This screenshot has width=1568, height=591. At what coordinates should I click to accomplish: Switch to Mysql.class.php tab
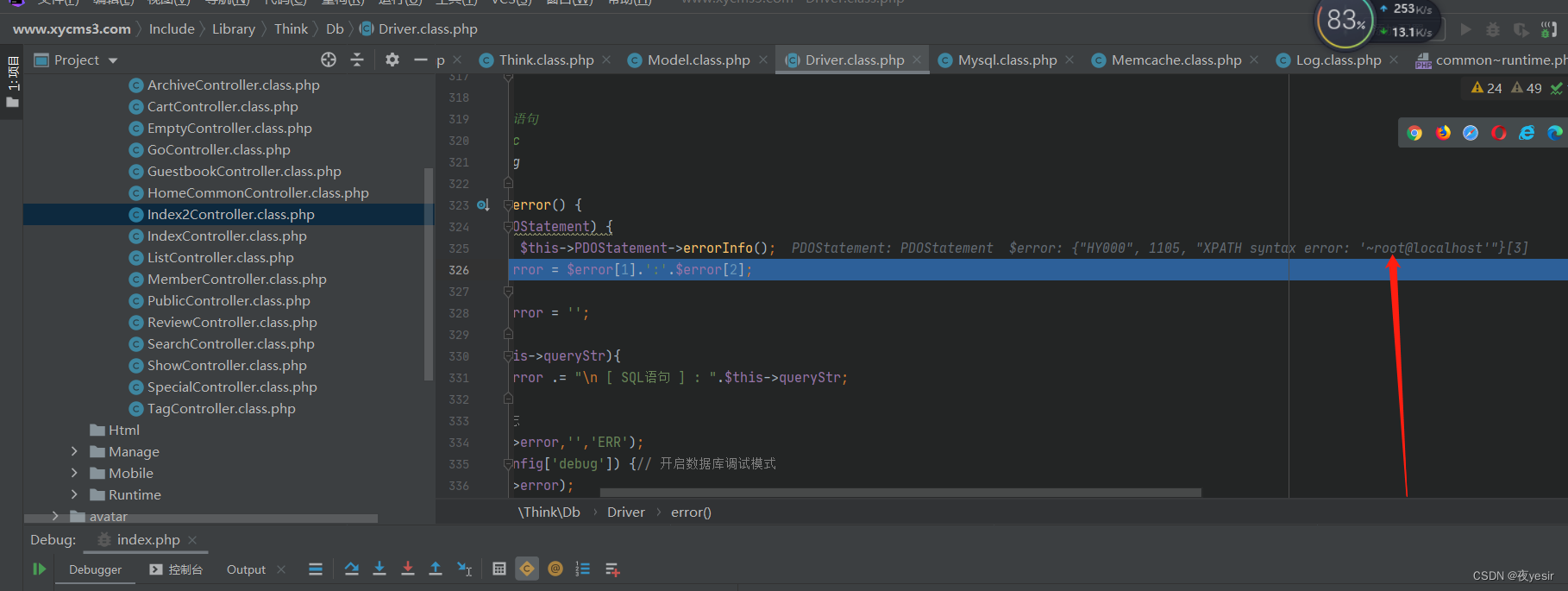pyautogui.click(x=1007, y=60)
